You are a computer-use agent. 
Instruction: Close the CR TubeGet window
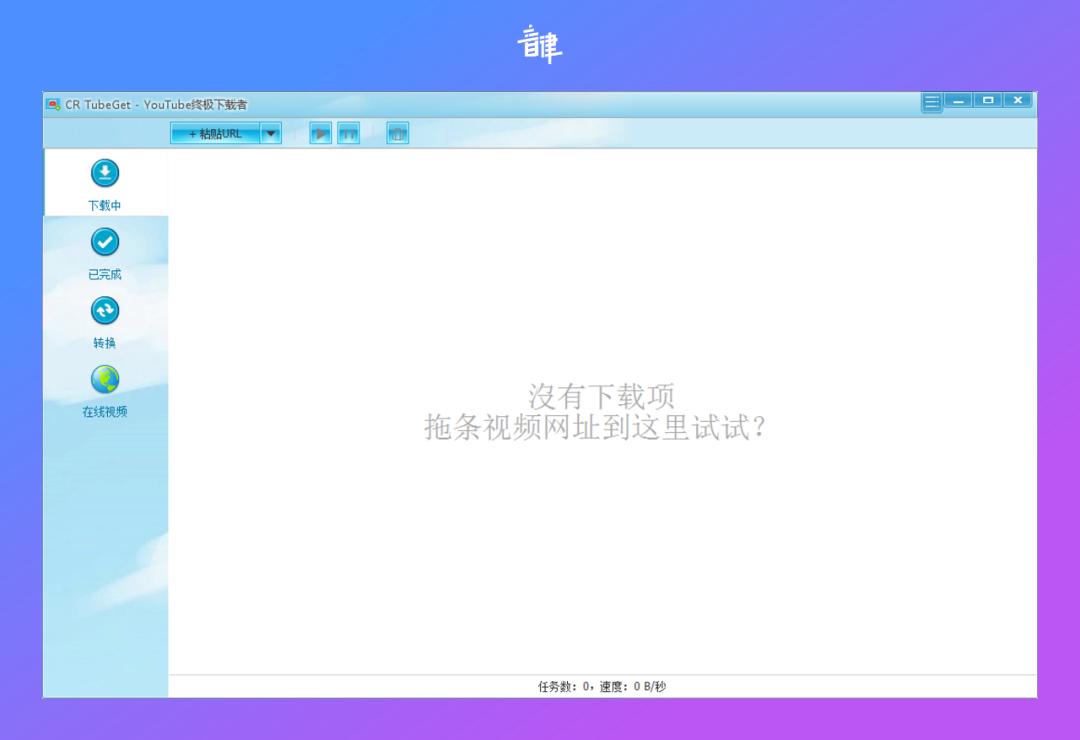point(1017,100)
